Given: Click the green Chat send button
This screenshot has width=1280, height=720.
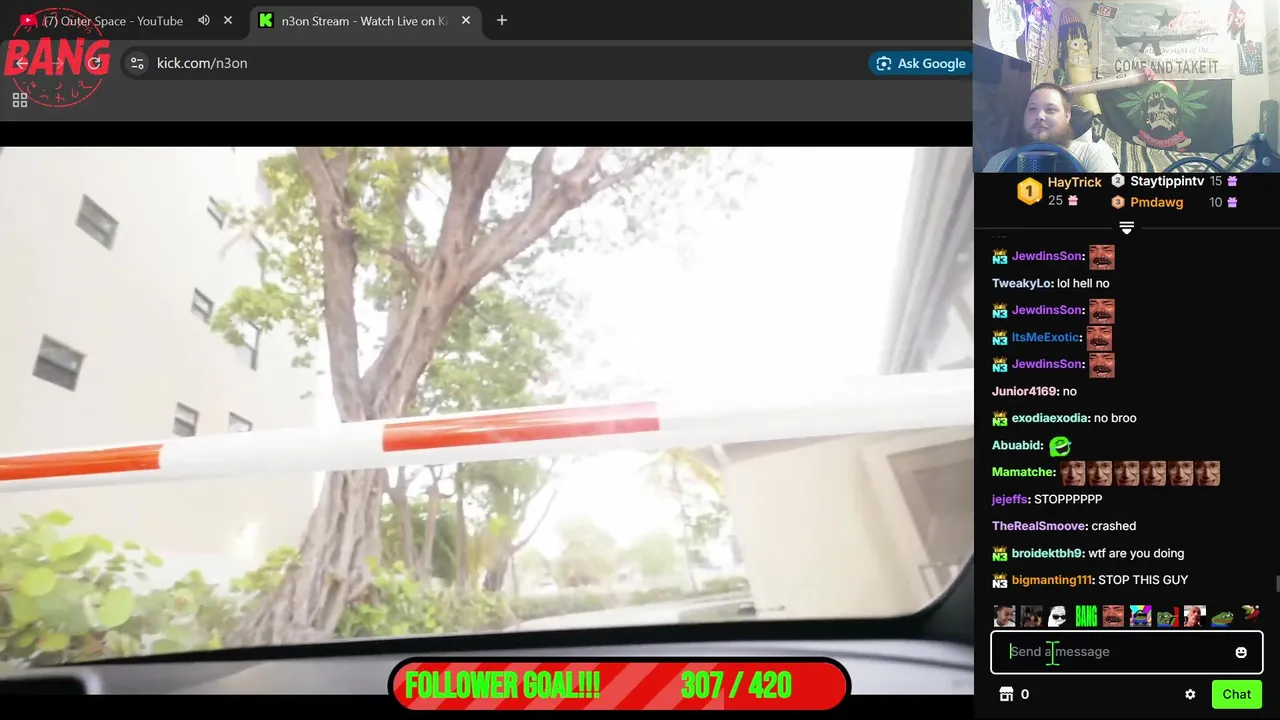Looking at the screenshot, I should pyautogui.click(x=1237, y=694).
